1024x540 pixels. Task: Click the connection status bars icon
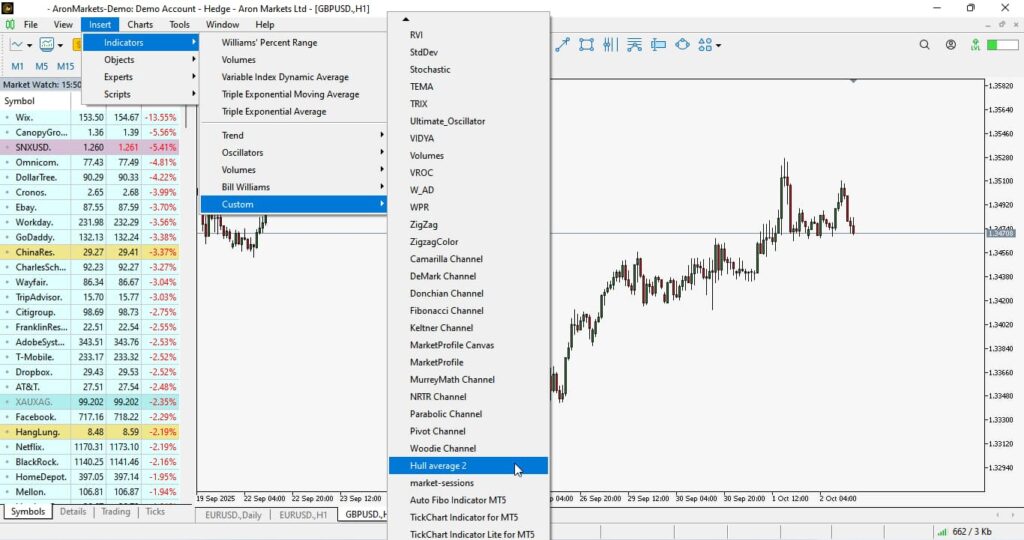pyautogui.click(x=941, y=532)
